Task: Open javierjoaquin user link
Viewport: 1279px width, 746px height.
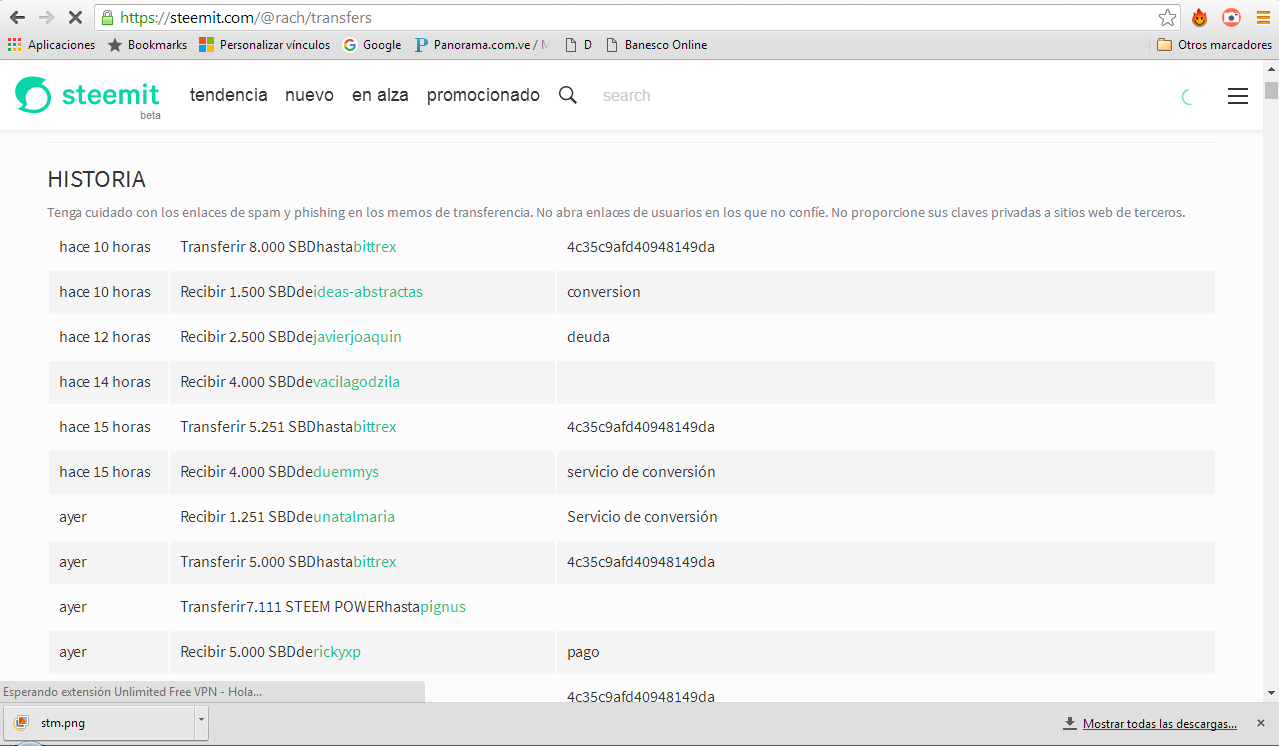Action: pos(357,337)
